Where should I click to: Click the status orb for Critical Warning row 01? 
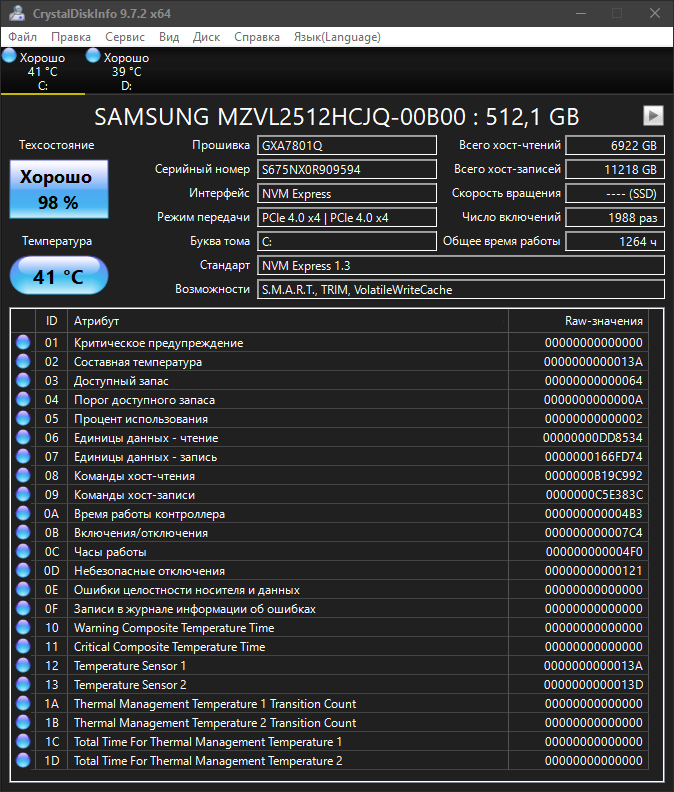point(23,343)
